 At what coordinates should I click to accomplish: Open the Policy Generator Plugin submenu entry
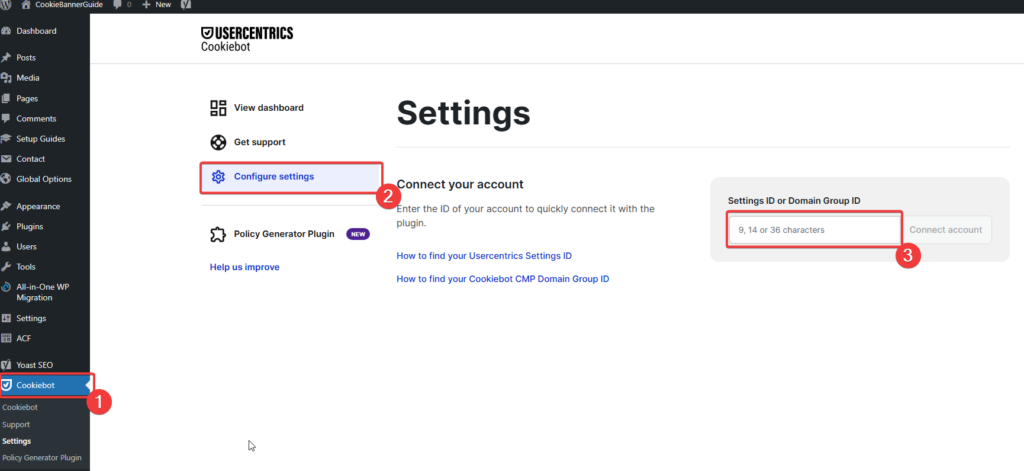42,458
